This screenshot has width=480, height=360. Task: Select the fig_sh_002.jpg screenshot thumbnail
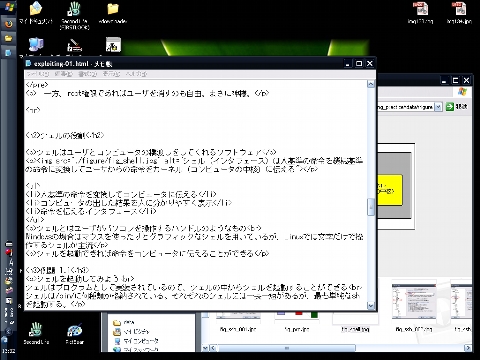414,301
